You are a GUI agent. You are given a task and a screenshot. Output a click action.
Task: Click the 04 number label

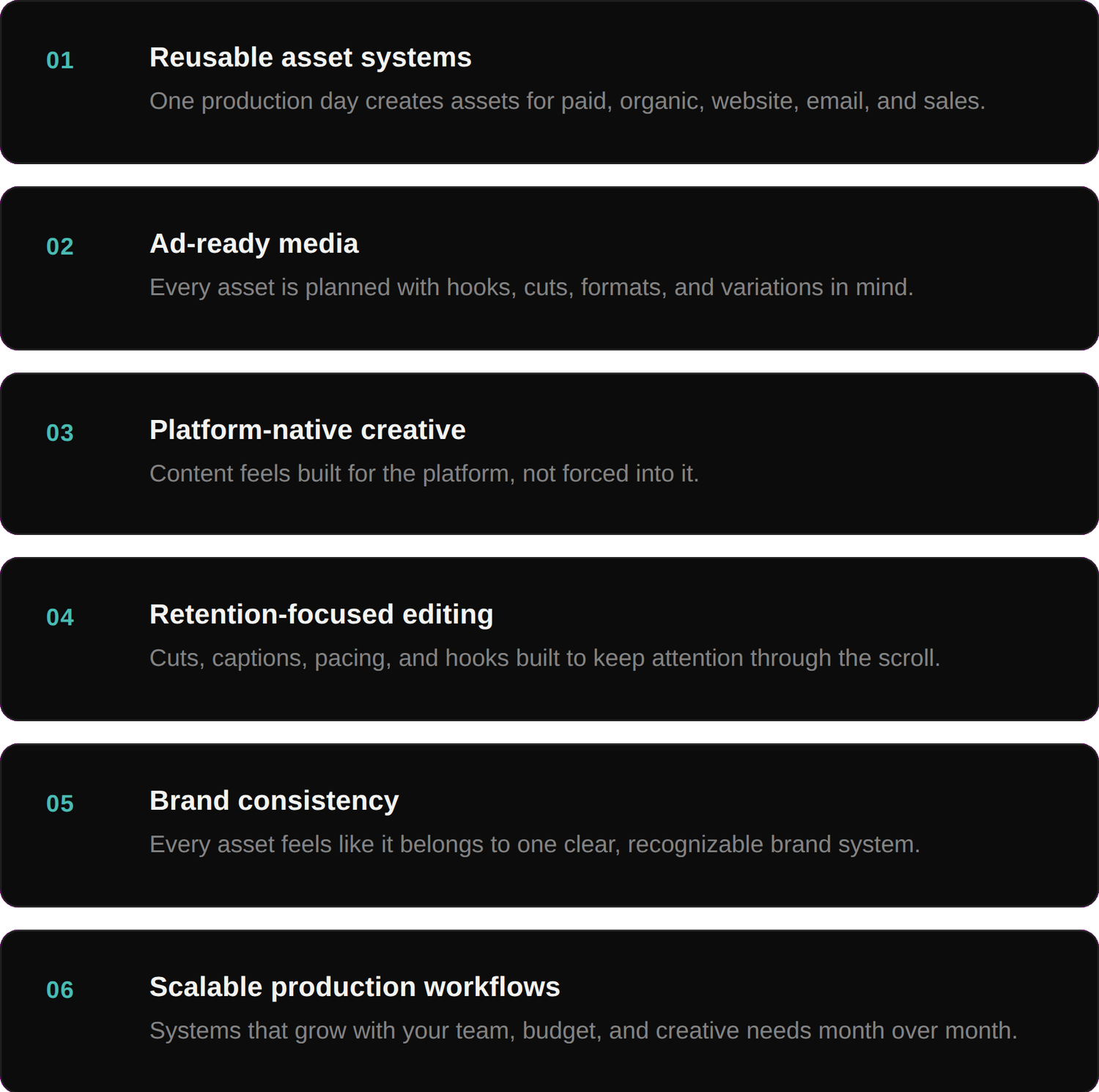coord(60,617)
